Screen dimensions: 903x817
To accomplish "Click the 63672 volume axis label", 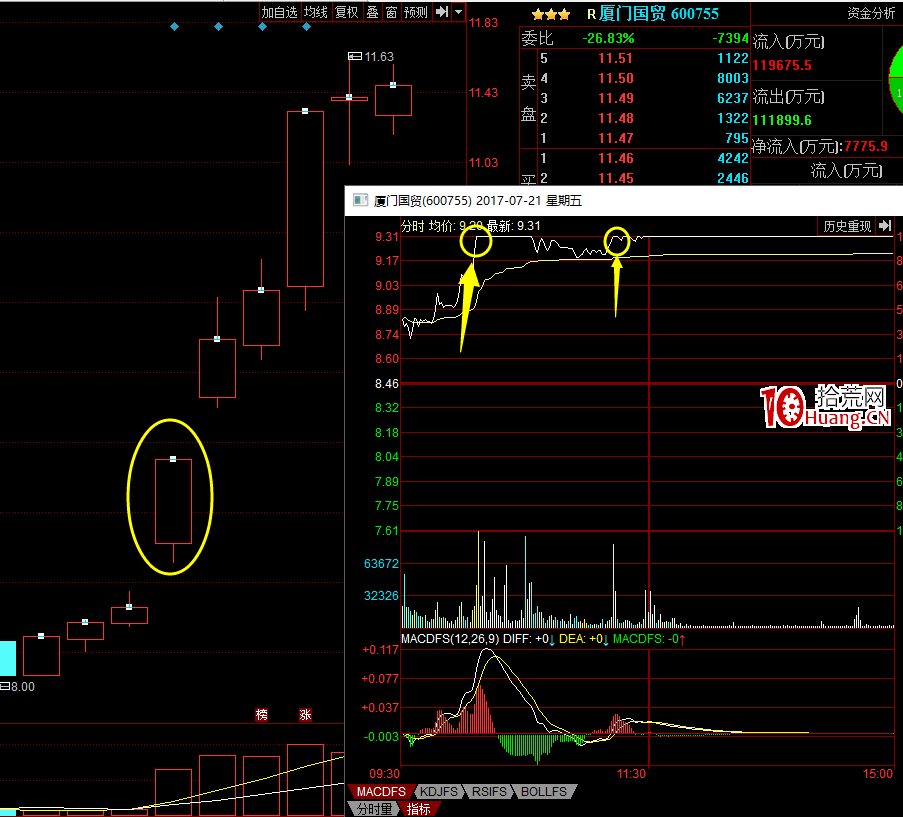I will tap(381, 564).
